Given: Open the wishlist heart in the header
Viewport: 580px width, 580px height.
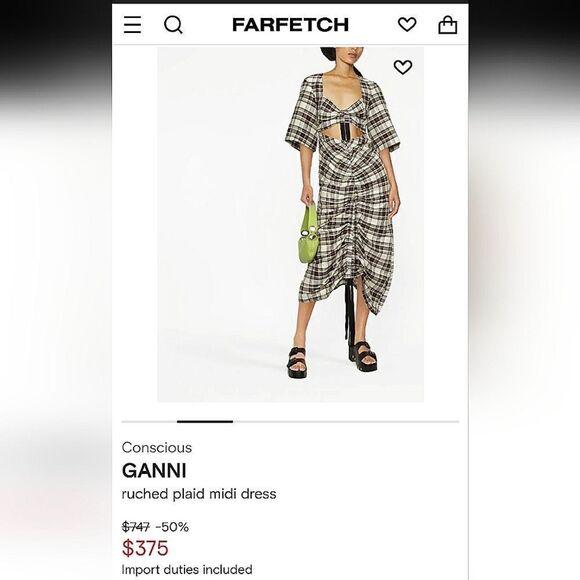Looking at the screenshot, I should click(407, 25).
